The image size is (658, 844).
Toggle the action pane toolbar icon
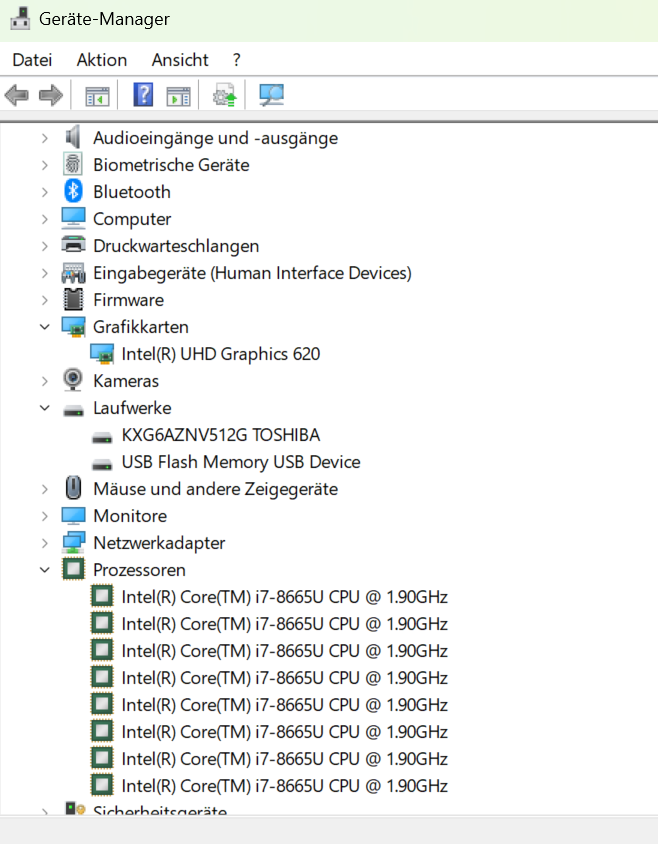tap(178, 96)
